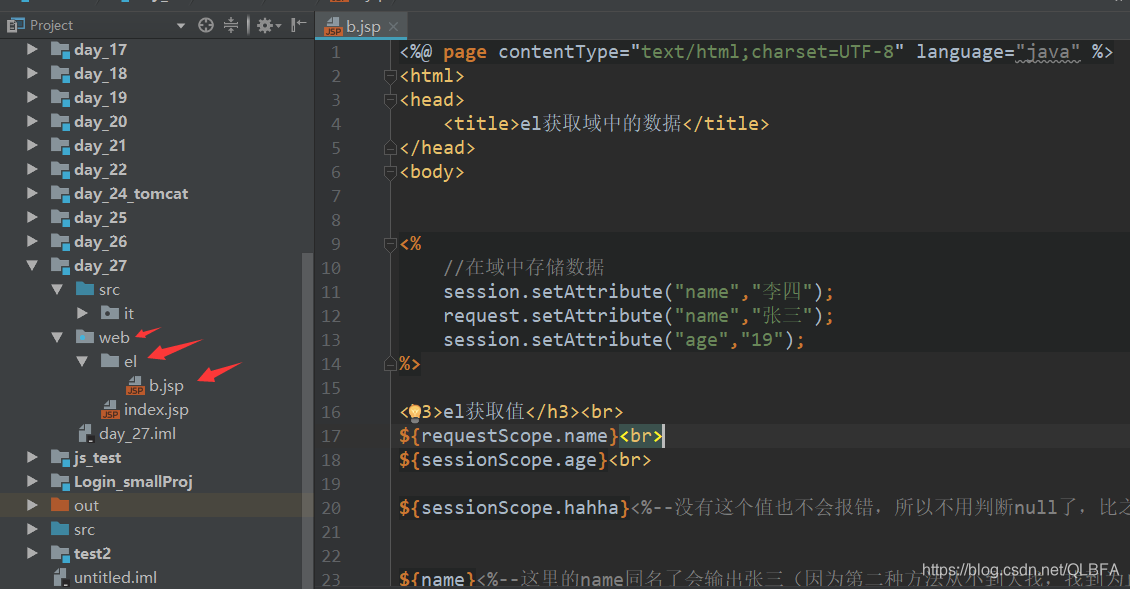Fold the scriptlet block at line 9
The height and width of the screenshot is (589, 1130).
pyautogui.click(x=391, y=244)
